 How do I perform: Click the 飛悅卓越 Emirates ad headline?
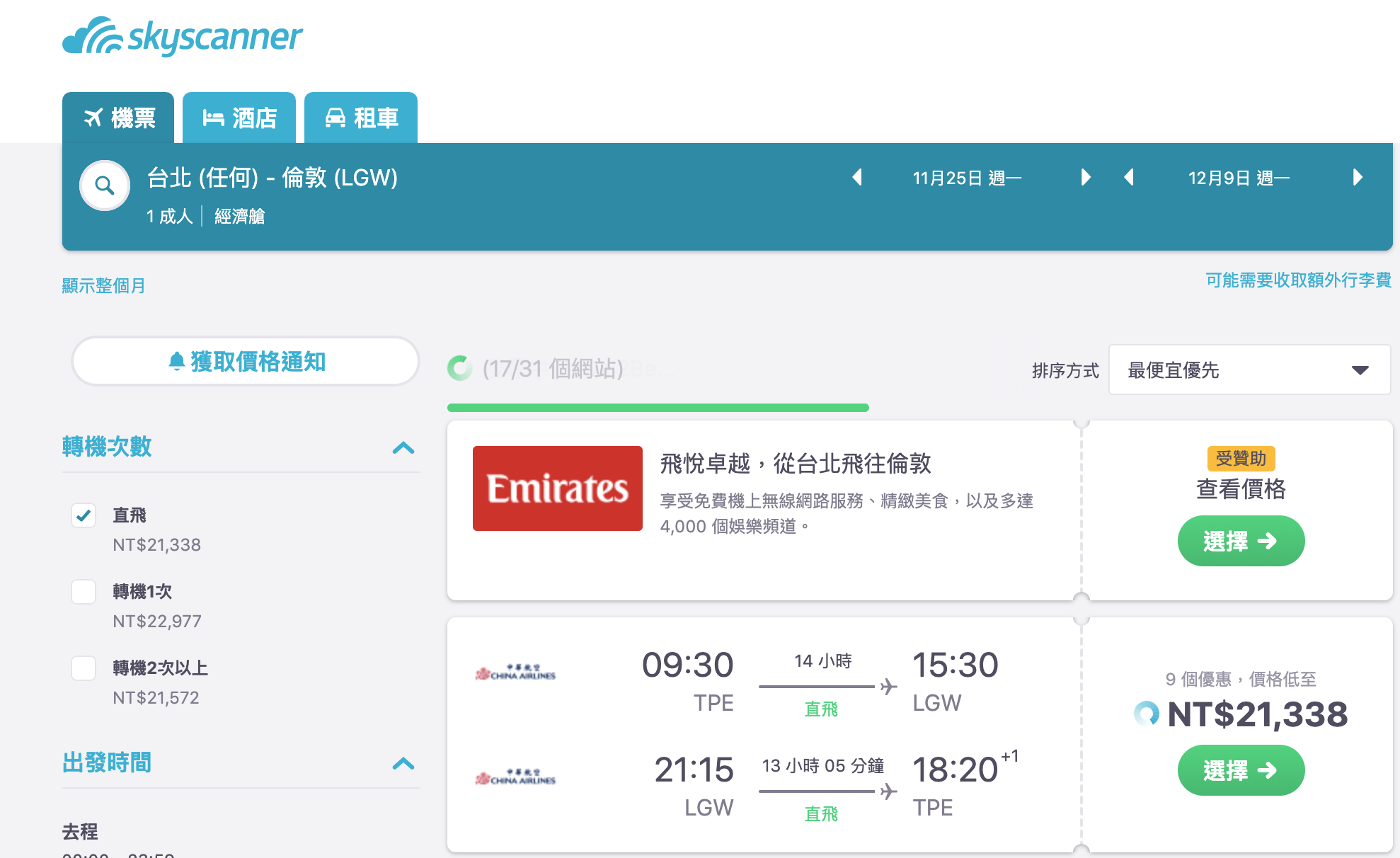pyautogui.click(x=796, y=464)
